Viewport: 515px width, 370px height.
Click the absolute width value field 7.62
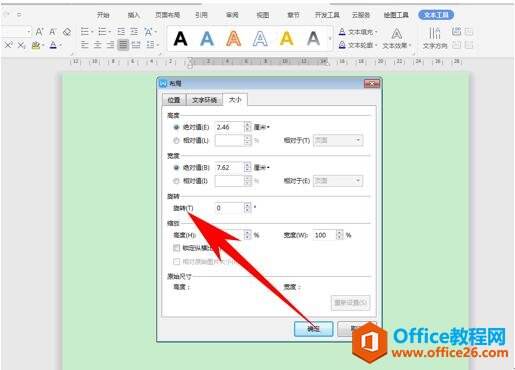[229, 168]
